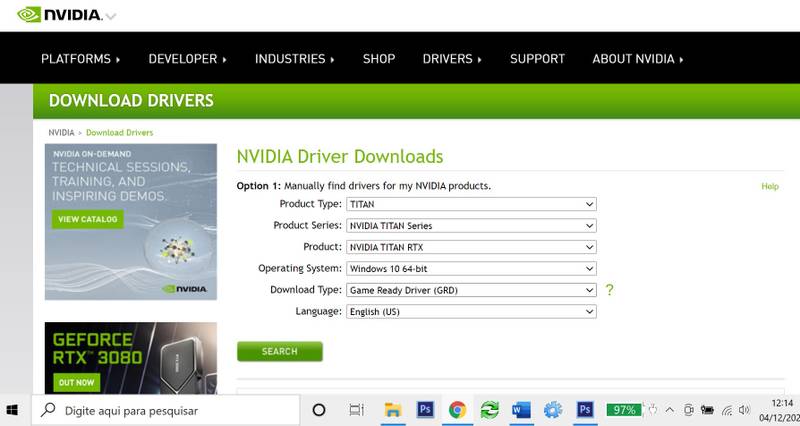Click the Meet Now camera tray icon

pos(688,410)
